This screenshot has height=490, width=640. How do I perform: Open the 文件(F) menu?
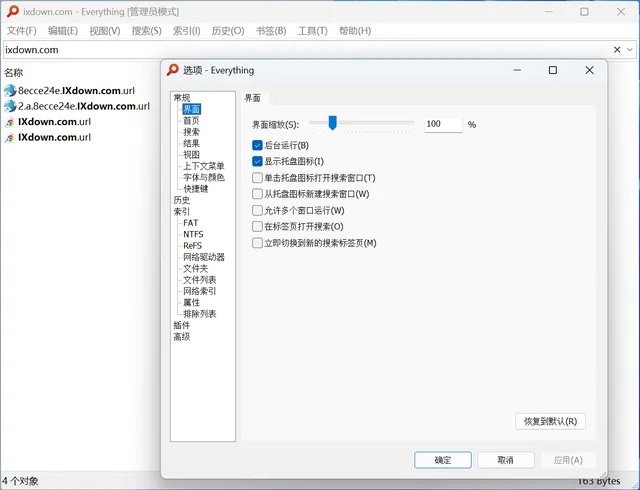tap(22, 31)
